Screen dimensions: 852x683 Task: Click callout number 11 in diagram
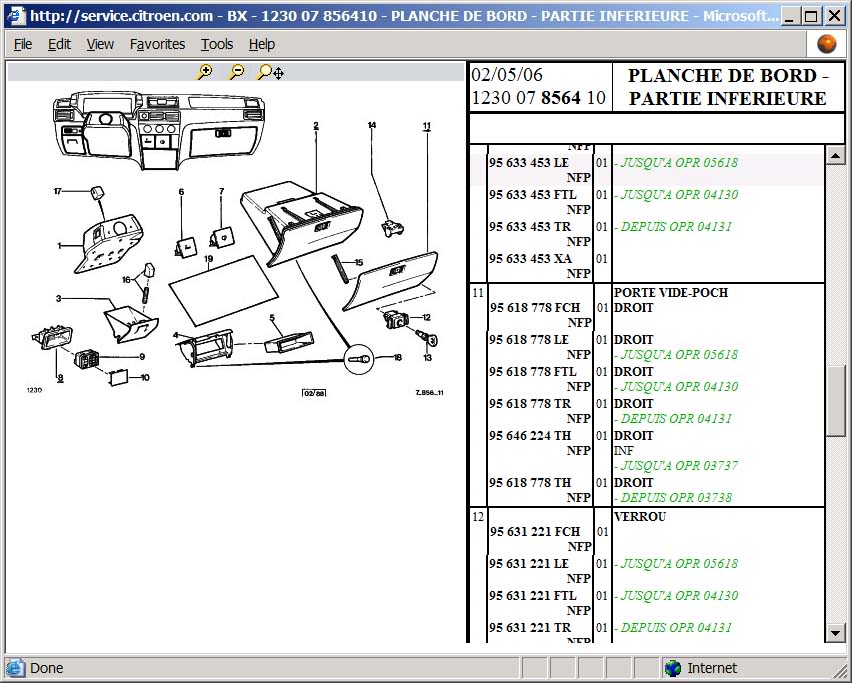pos(427,126)
